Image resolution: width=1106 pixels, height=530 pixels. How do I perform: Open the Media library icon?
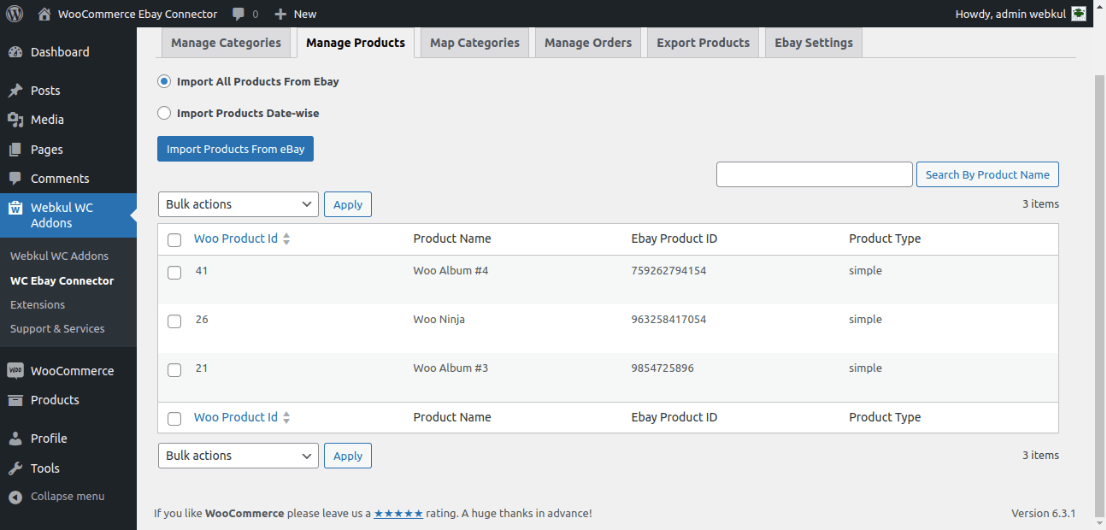15,120
